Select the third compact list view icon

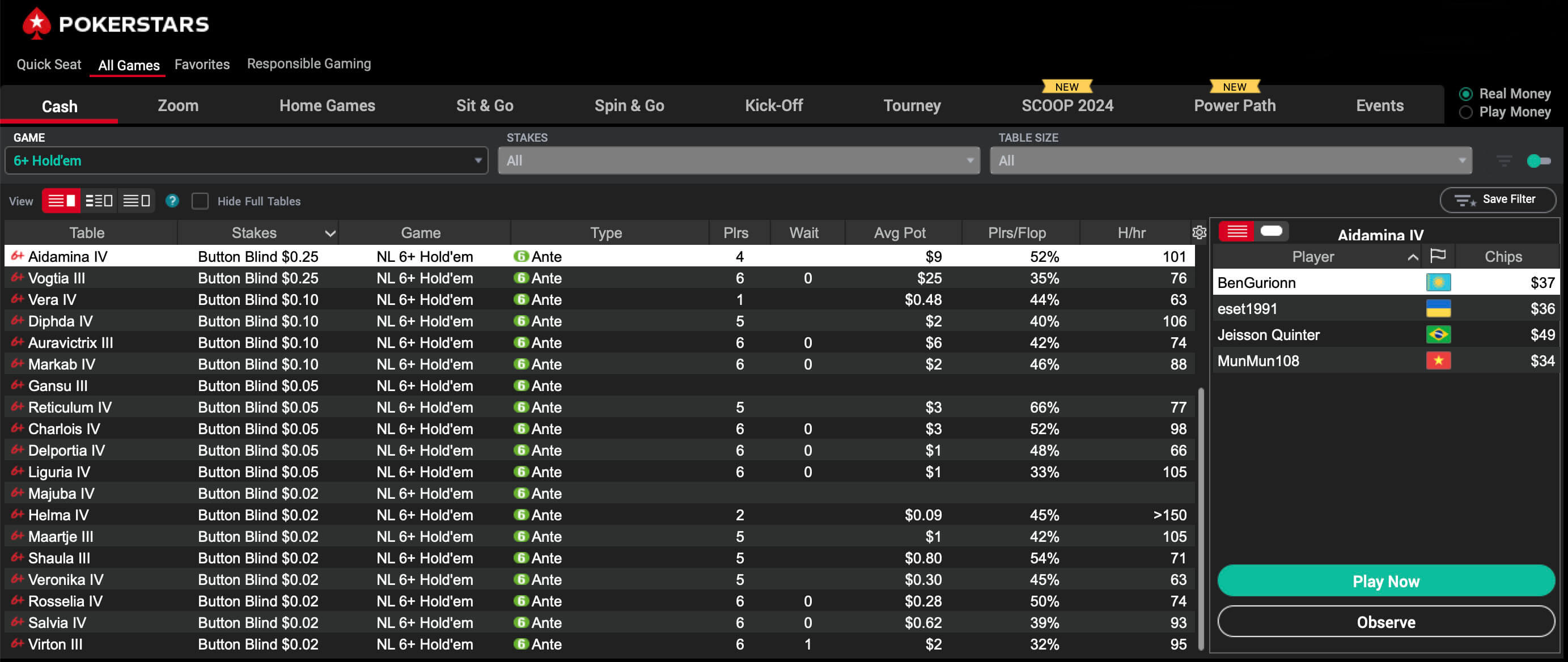coord(137,201)
